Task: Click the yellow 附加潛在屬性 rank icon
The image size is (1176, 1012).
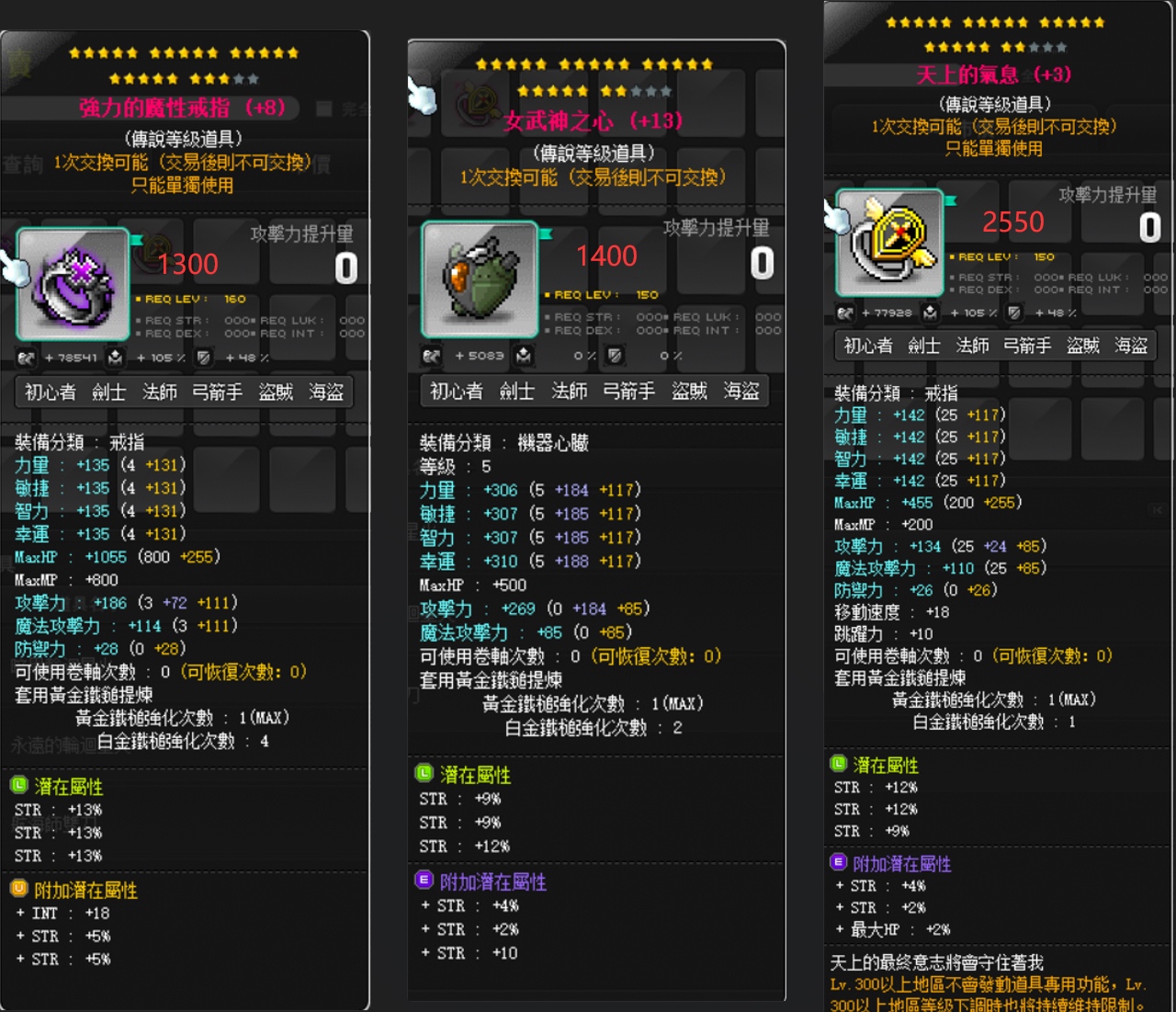Action: pos(19,888)
